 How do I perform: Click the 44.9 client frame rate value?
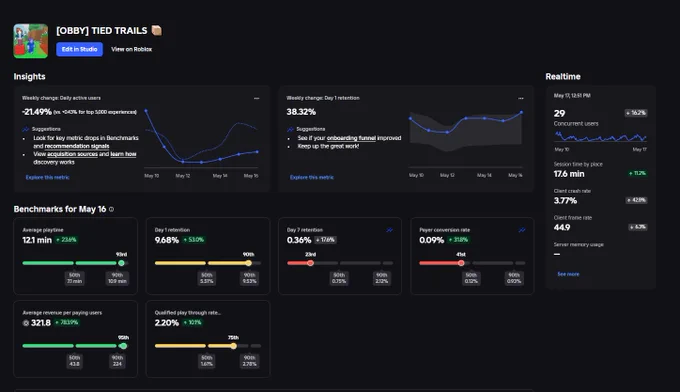point(562,228)
